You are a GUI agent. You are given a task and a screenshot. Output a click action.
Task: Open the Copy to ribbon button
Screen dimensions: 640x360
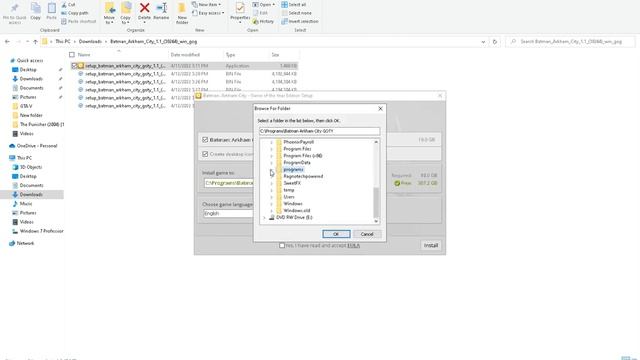point(126,13)
